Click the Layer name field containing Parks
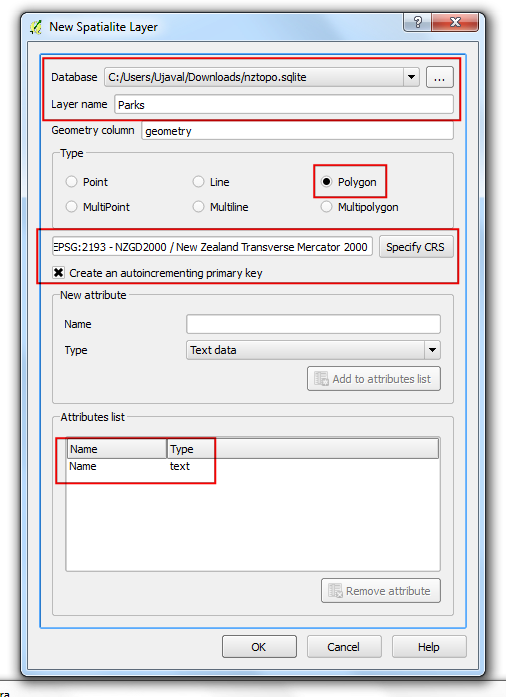 (x=284, y=105)
